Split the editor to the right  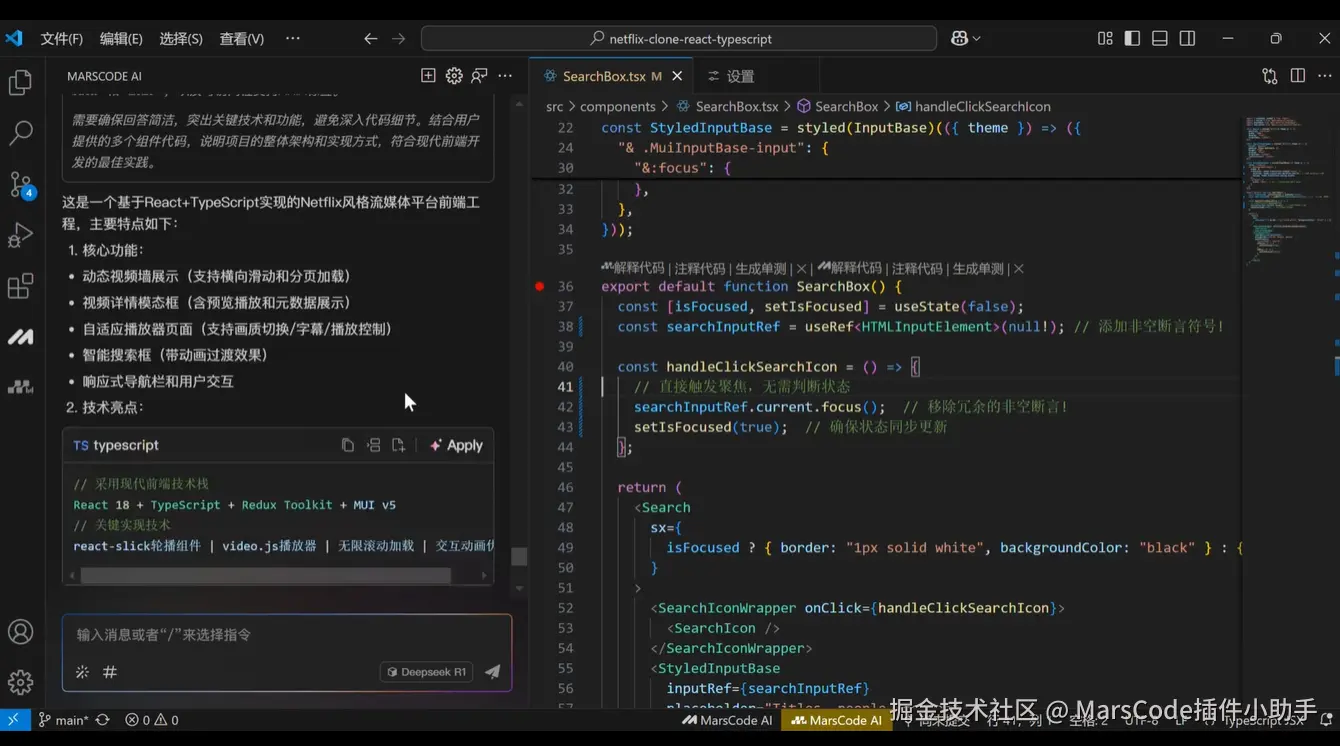click(x=1298, y=76)
